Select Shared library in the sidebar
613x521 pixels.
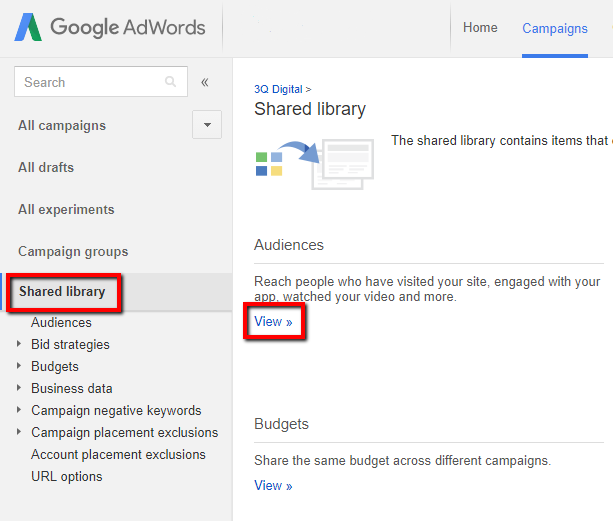62,292
